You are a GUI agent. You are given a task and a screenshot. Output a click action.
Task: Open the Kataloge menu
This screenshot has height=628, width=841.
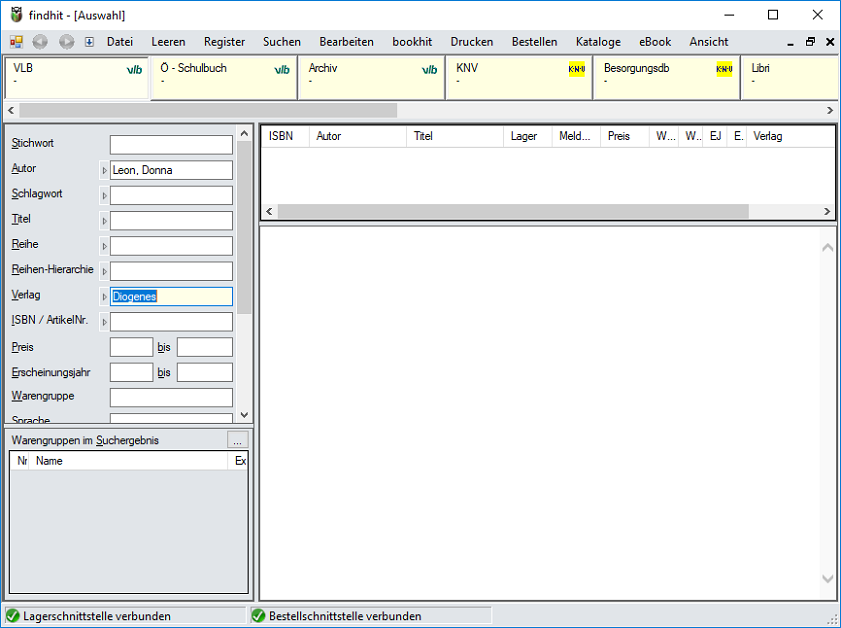coord(598,42)
